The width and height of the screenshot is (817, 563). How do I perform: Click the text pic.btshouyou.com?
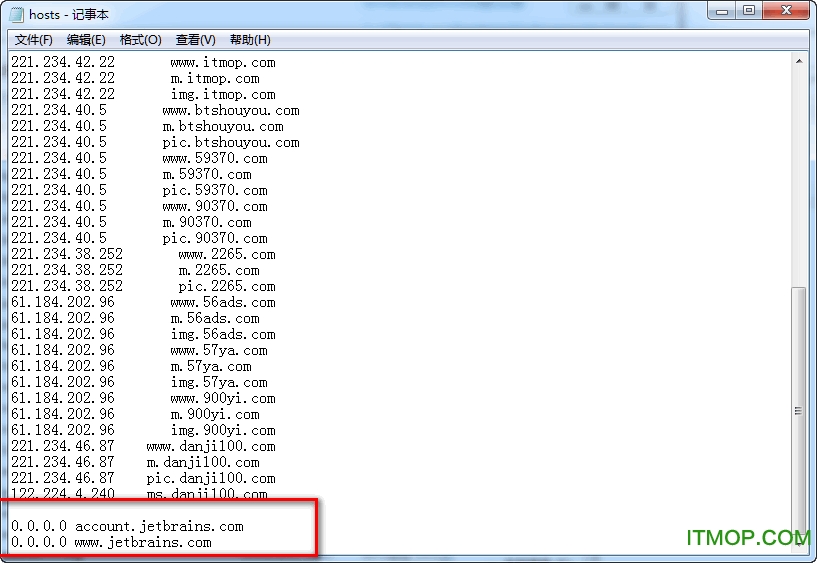(x=231, y=143)
